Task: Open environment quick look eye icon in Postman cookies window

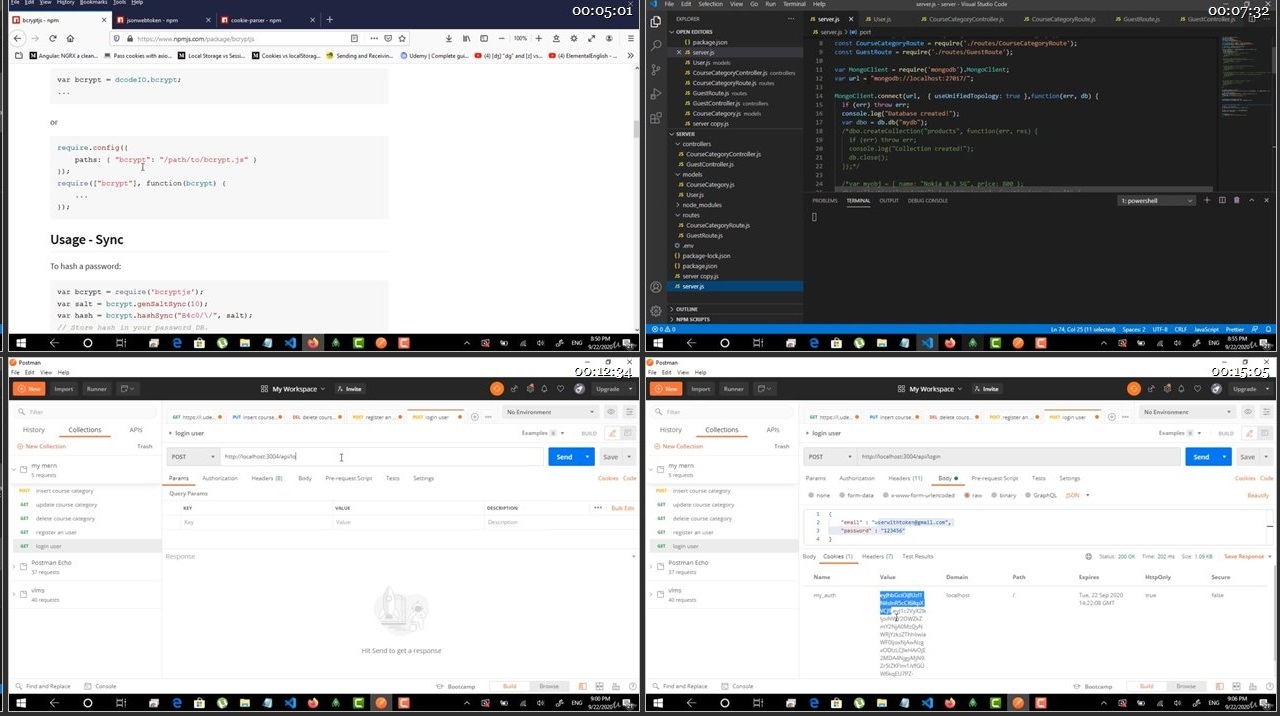Action: tap(1248, 412)
